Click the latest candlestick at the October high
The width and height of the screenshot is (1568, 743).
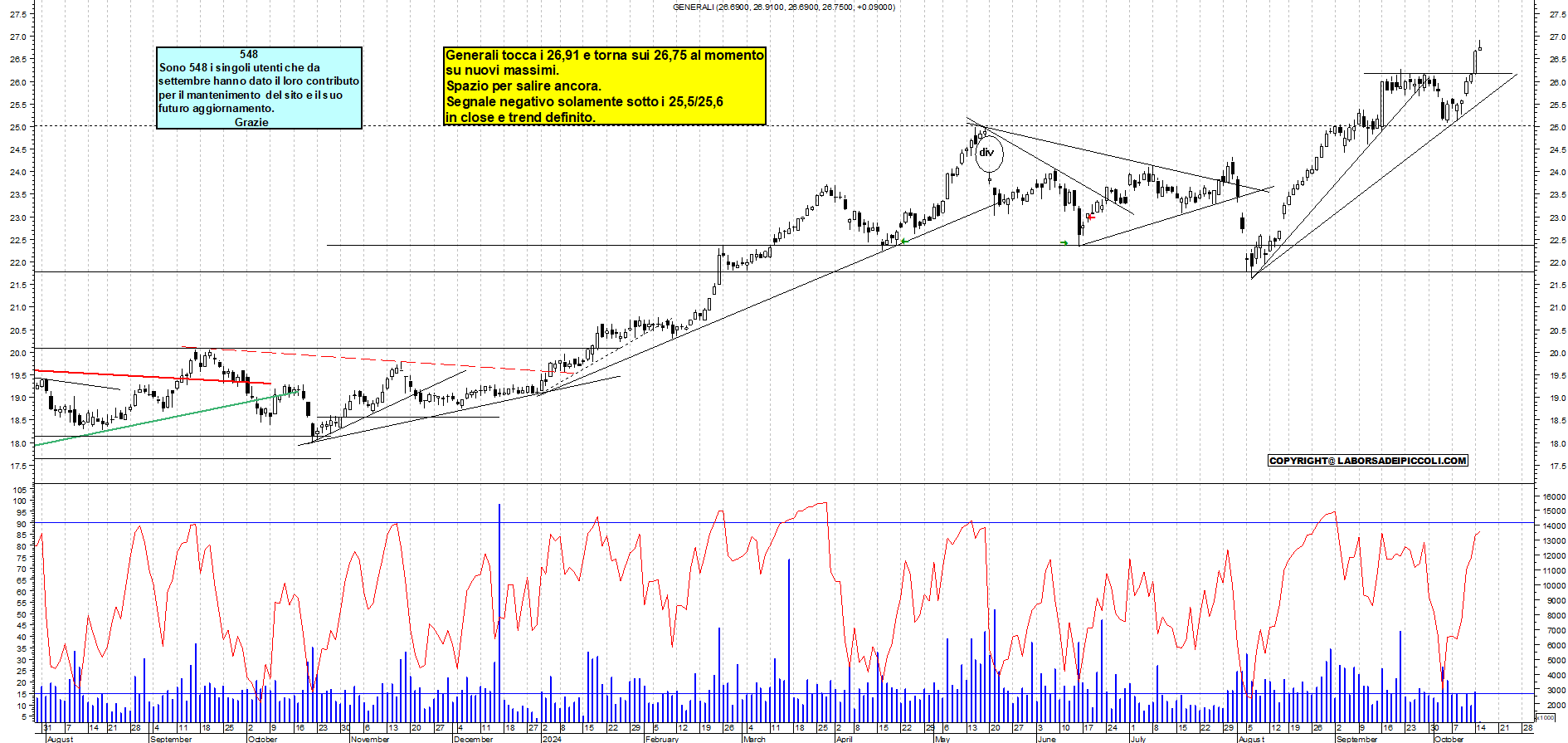1480,46
